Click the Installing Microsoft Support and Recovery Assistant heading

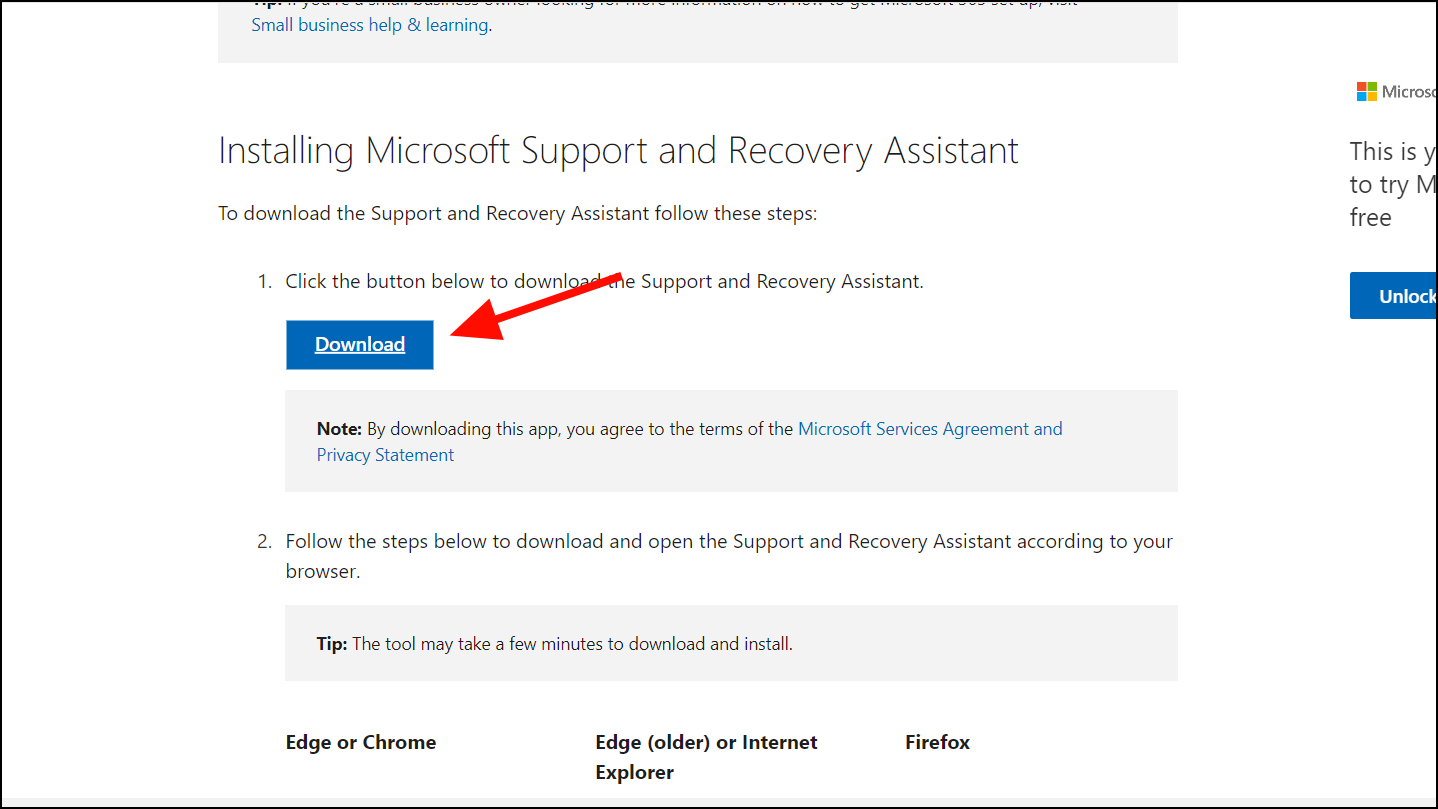pyautogui.click(x=618, y=150)
